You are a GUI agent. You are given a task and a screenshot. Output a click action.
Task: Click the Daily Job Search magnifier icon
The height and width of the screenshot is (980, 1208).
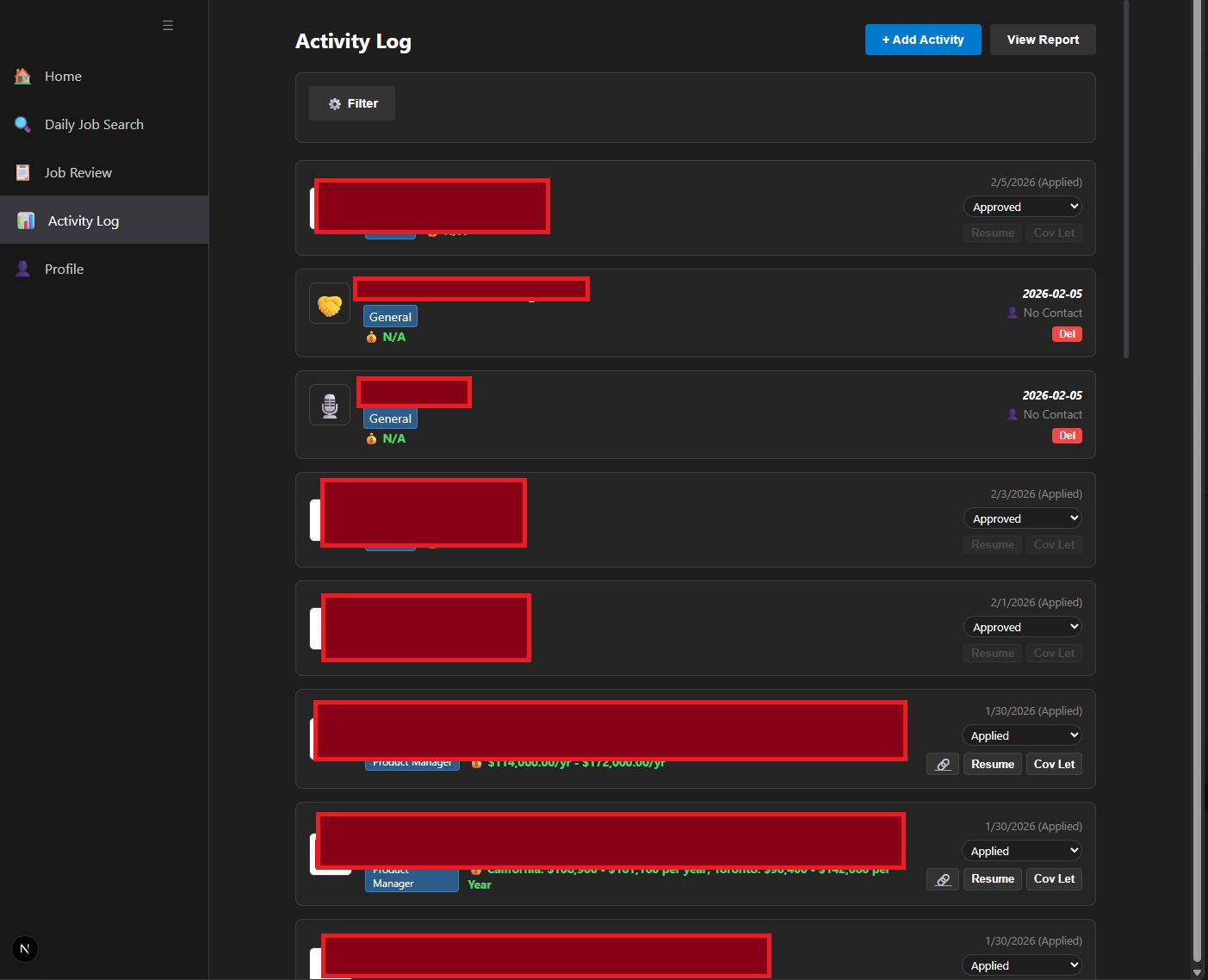click(23, 125)
